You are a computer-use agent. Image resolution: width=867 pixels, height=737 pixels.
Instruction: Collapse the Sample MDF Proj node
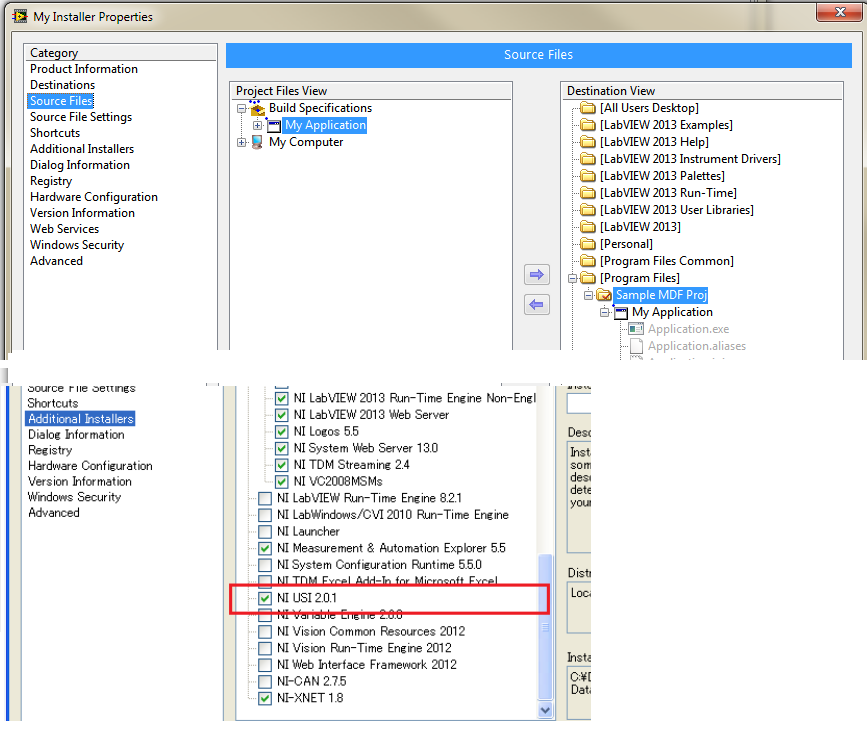coord(588,295)
